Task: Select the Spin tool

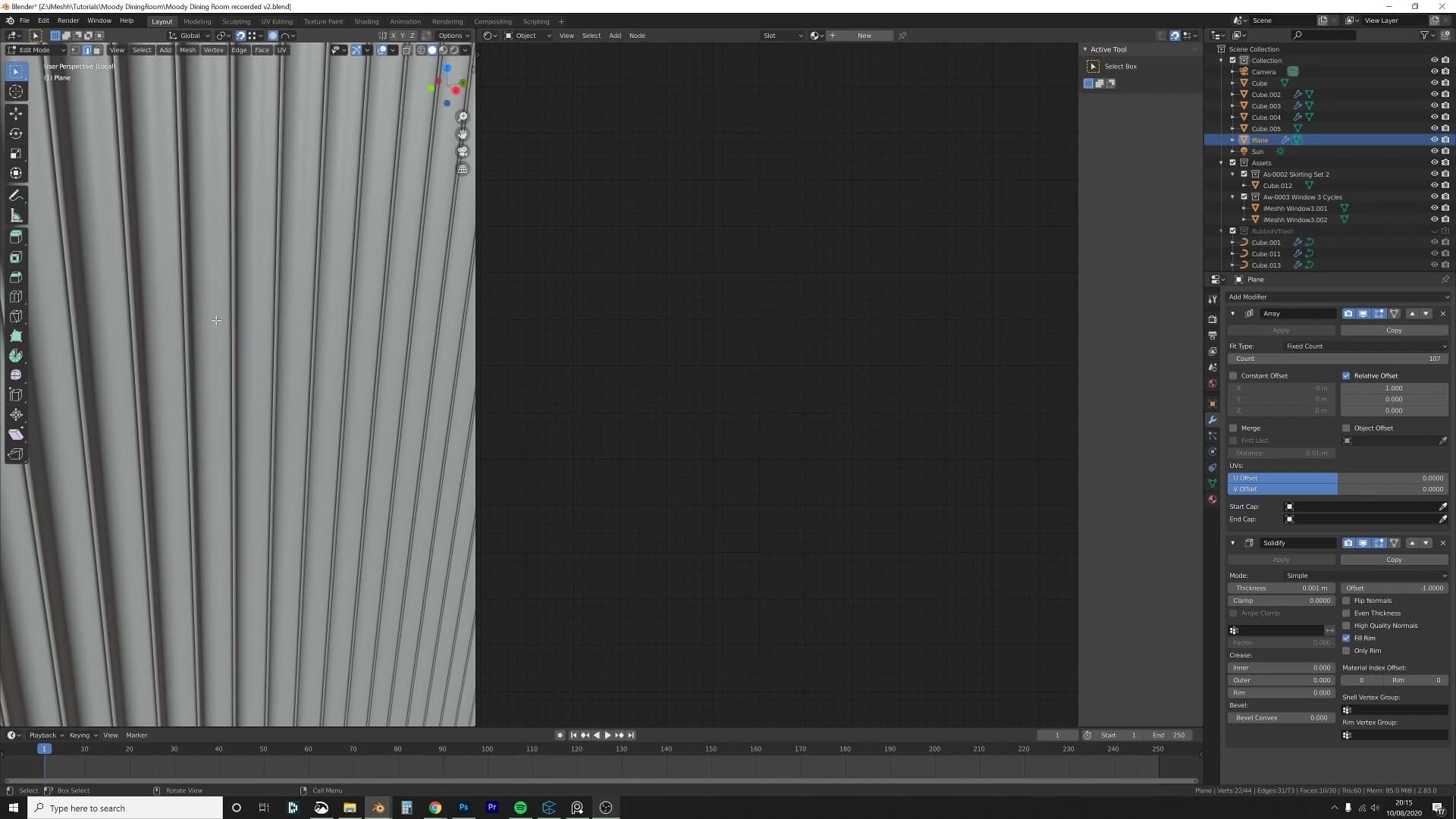Action: tap(16, 356)
